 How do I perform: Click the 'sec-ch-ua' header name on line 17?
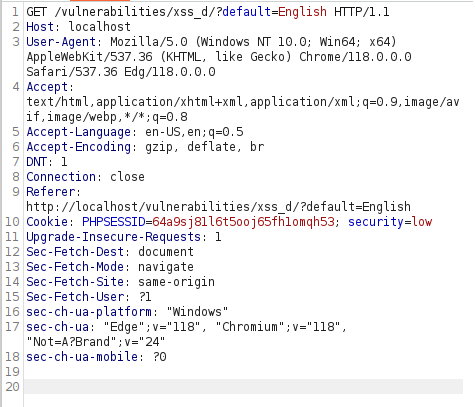click(58, 327)
